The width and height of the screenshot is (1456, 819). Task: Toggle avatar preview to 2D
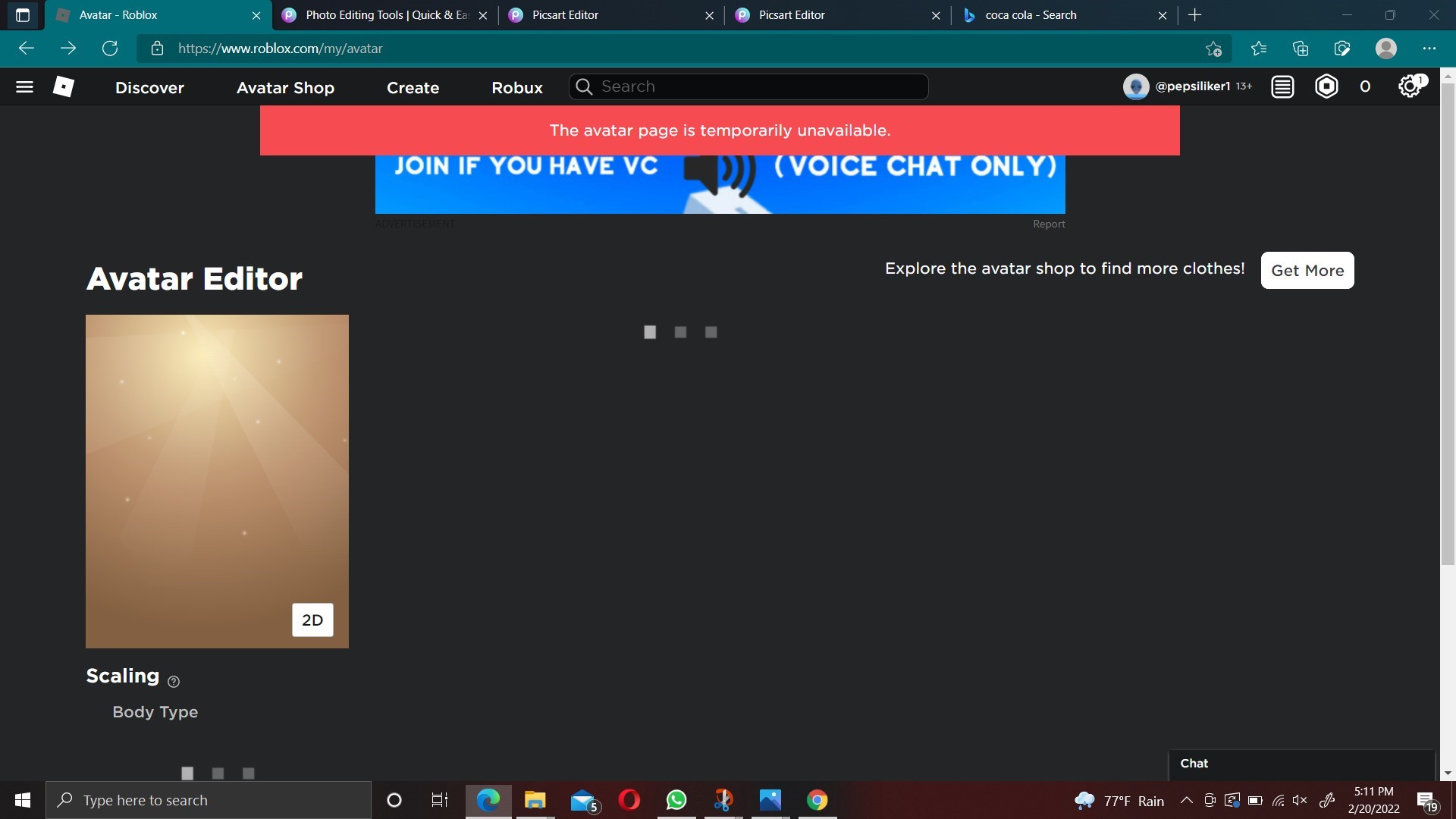point(312,620)
